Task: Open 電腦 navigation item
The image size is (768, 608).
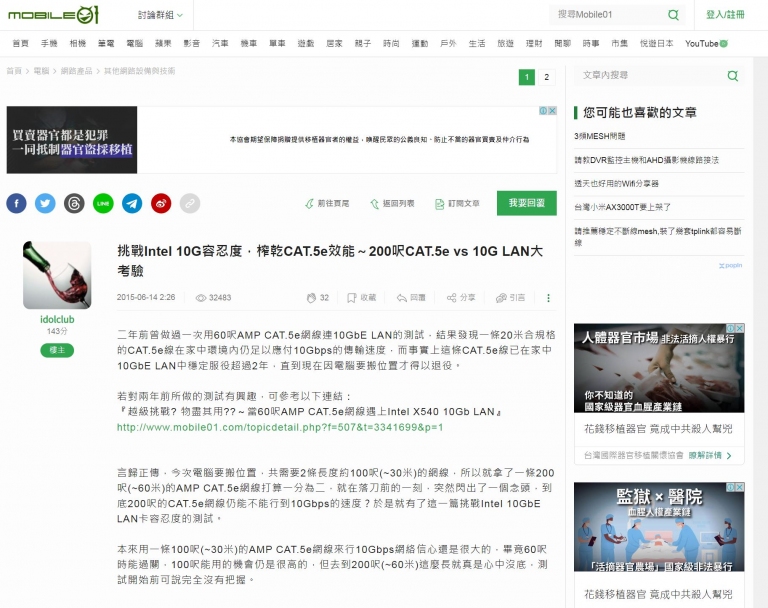Action: 135,43
